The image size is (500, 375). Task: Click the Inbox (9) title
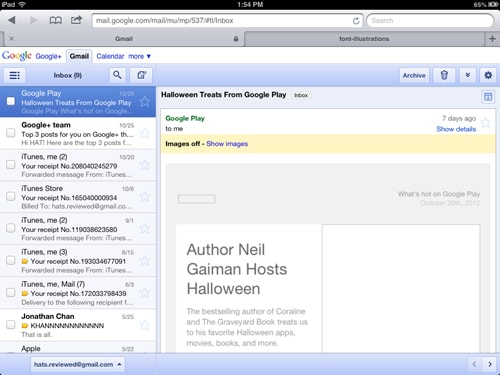tap(68, 75)
